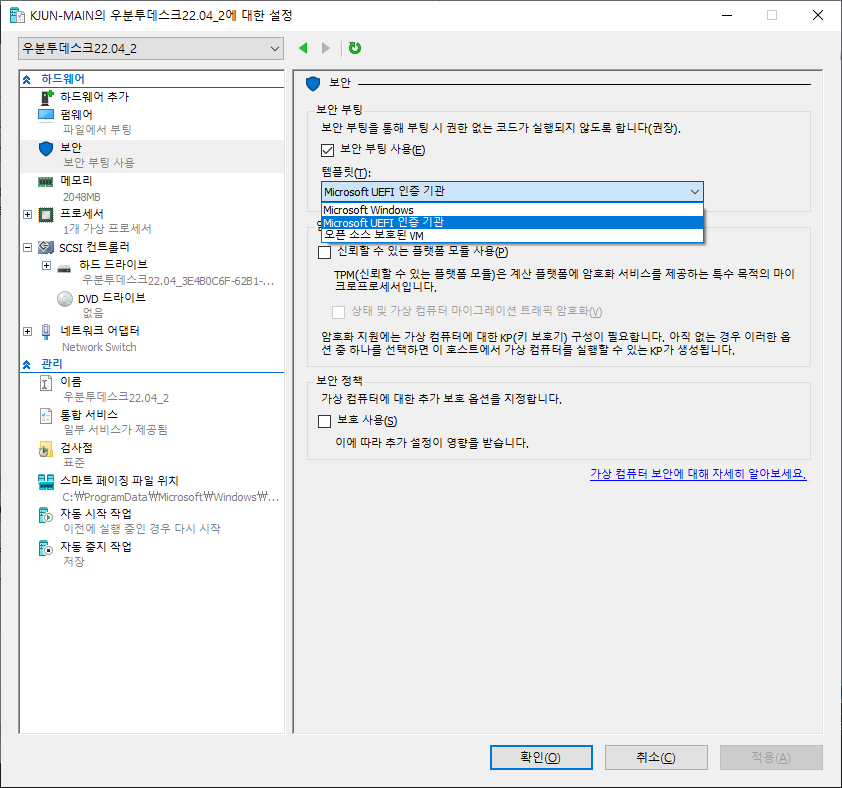Viewport: 842px width, 788px height.
Task: Click the 취소 button
Action: click(x=656, y=757)
